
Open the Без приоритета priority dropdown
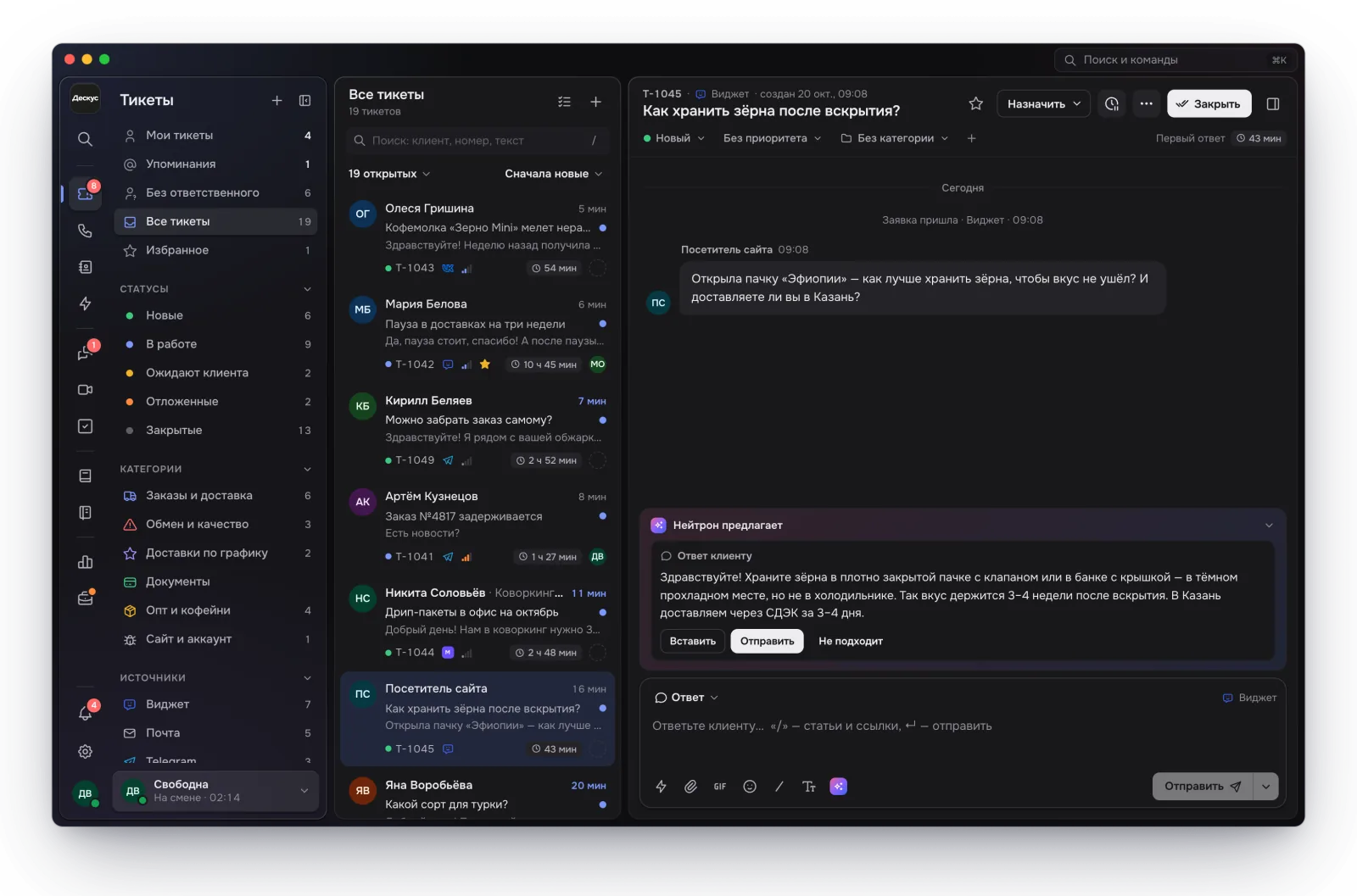click(x=772, y=138)
